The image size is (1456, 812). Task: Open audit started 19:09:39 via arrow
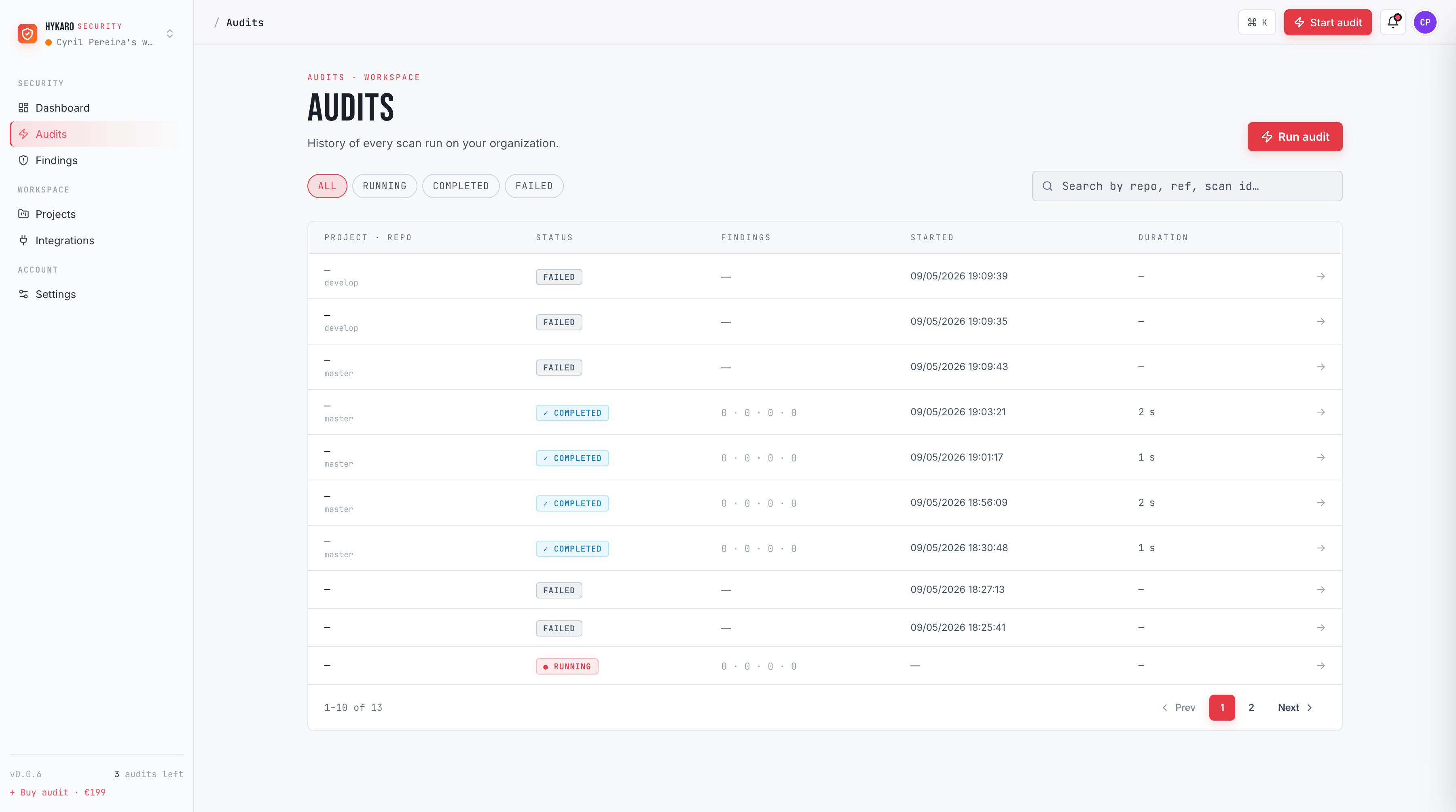click(x=1321, y=276)
